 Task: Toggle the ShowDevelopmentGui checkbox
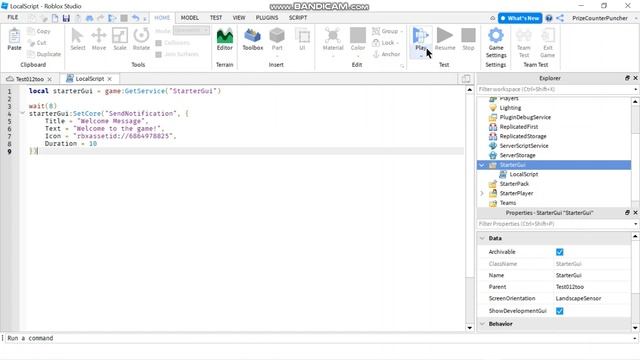[560, 311]
